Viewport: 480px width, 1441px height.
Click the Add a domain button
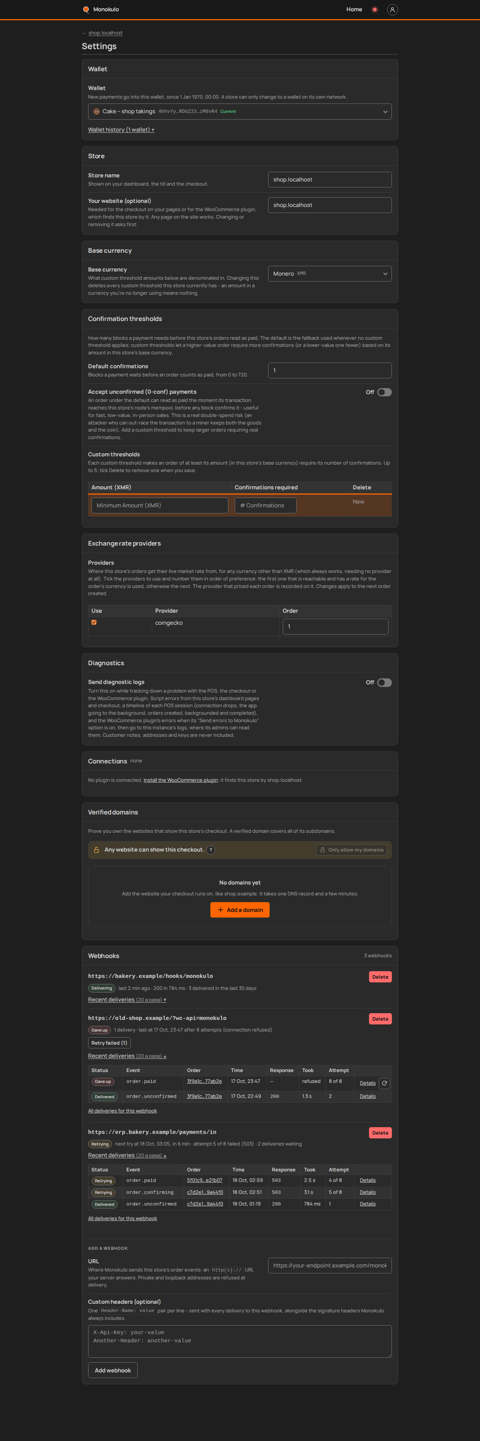tap(240, 910)
